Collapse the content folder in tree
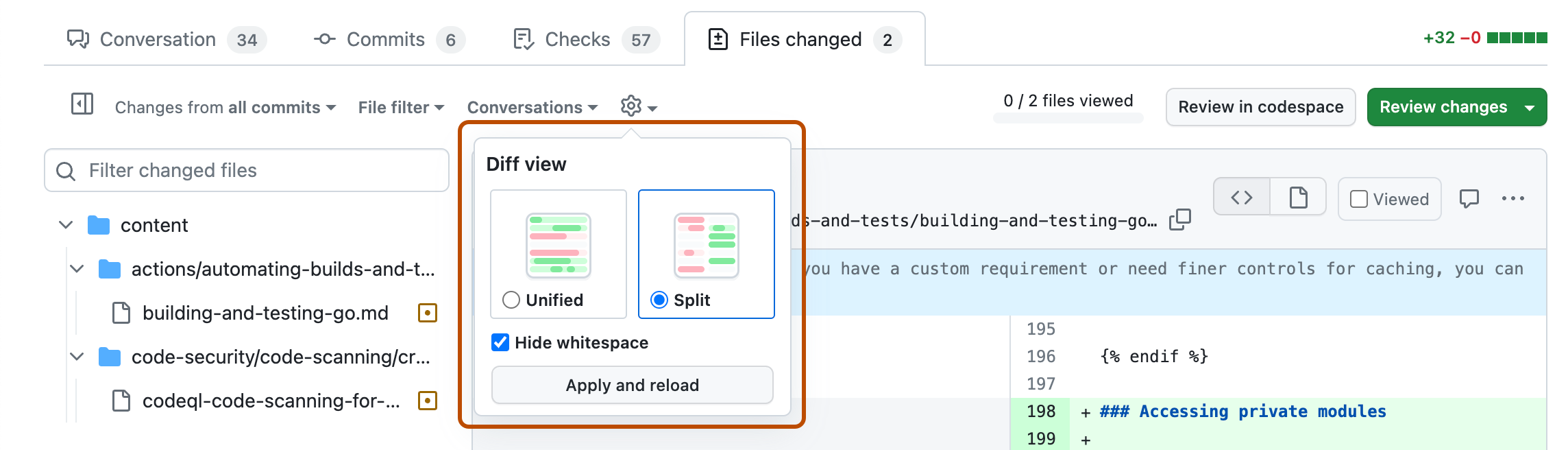 pos(66,225)
